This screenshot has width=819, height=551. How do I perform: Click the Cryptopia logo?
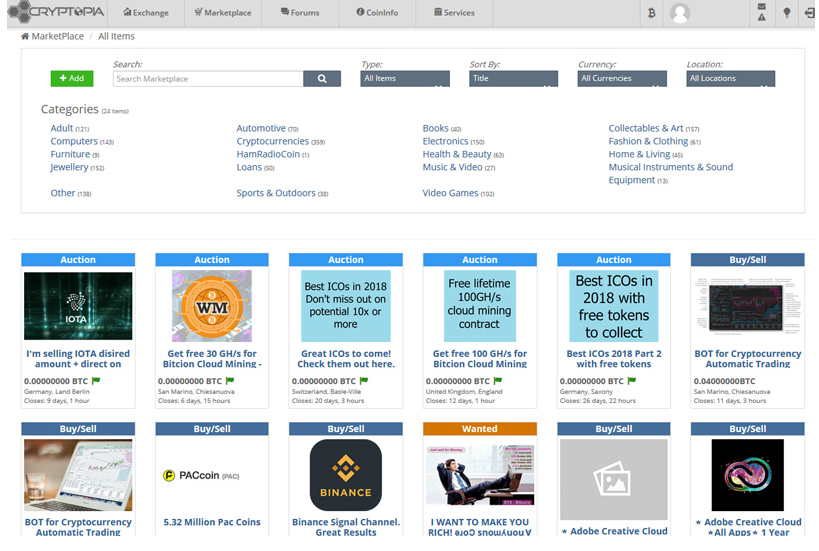[x=56, y=11]
